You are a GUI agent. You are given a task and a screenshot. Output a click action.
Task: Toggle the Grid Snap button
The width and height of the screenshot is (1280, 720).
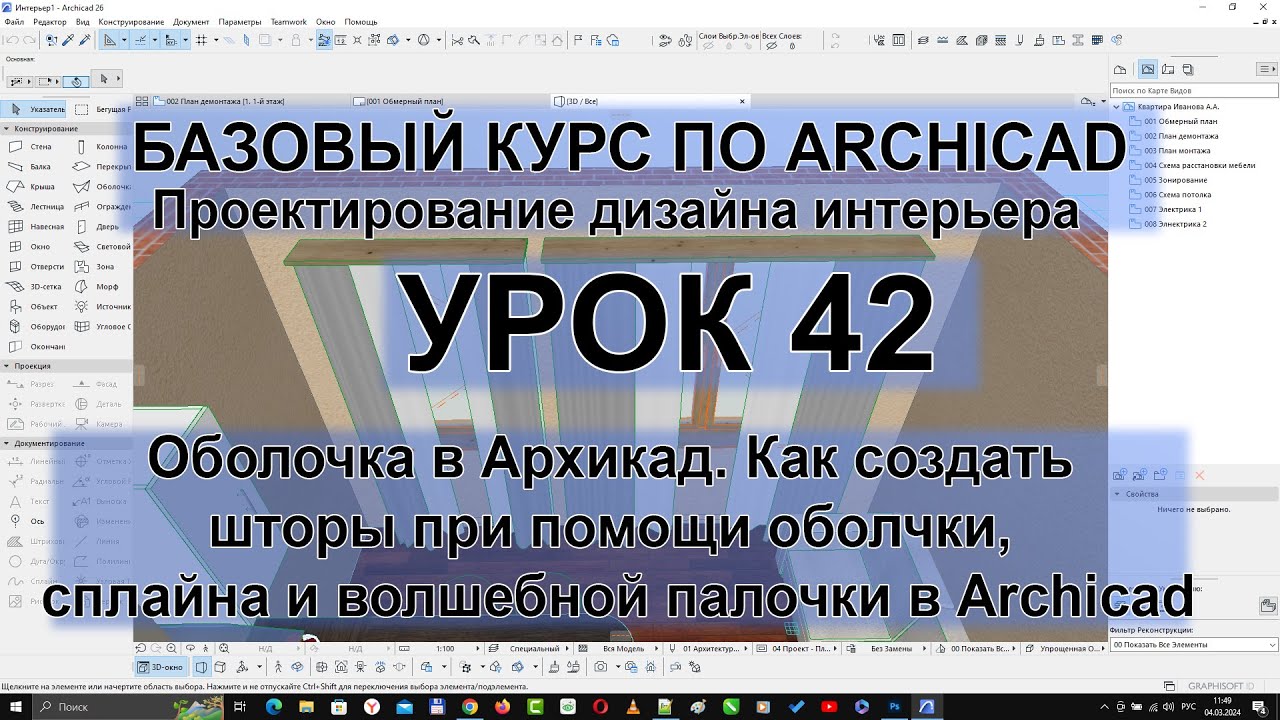[201, 40]
